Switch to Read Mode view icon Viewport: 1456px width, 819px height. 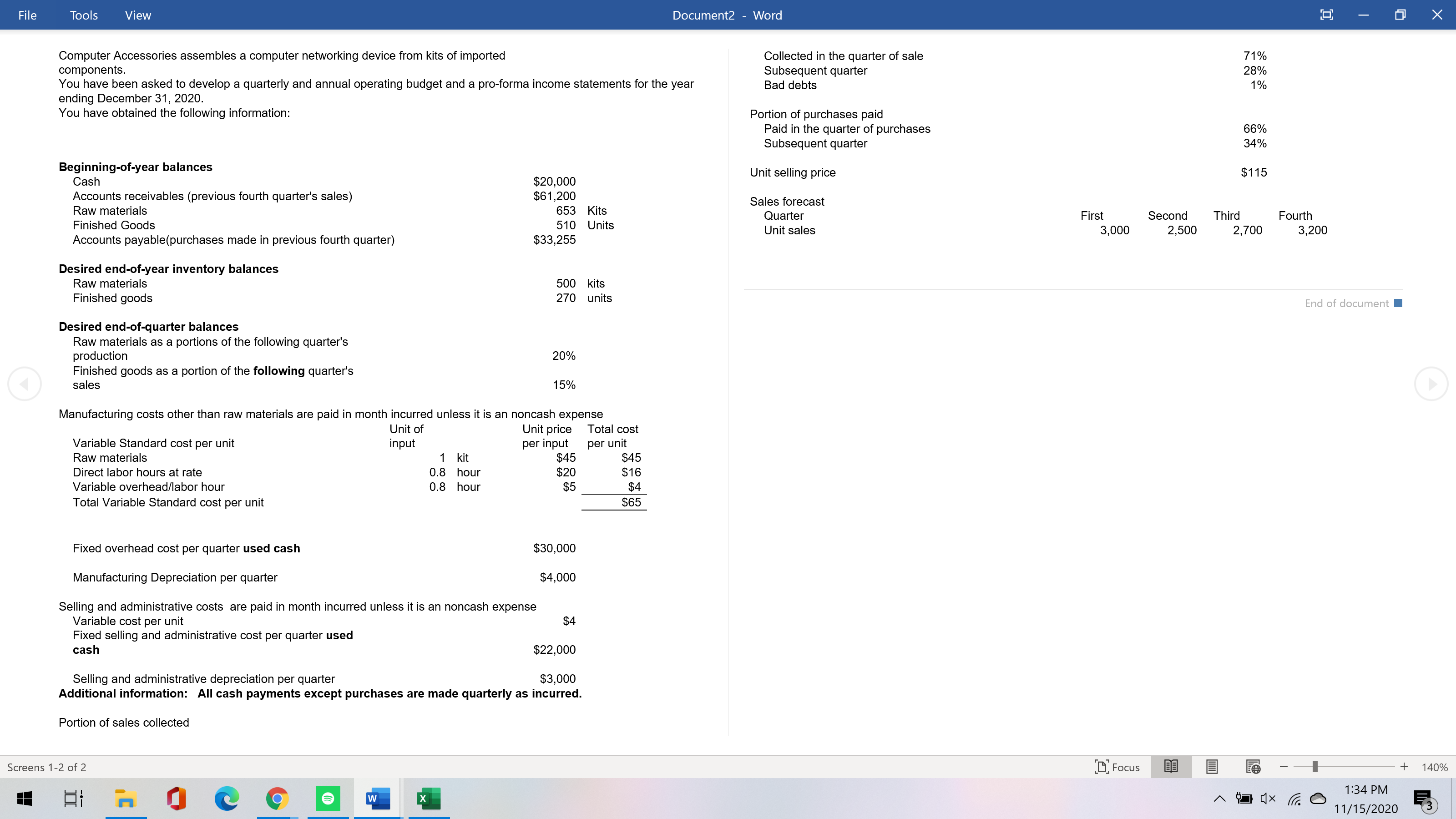pos(1171,767)
